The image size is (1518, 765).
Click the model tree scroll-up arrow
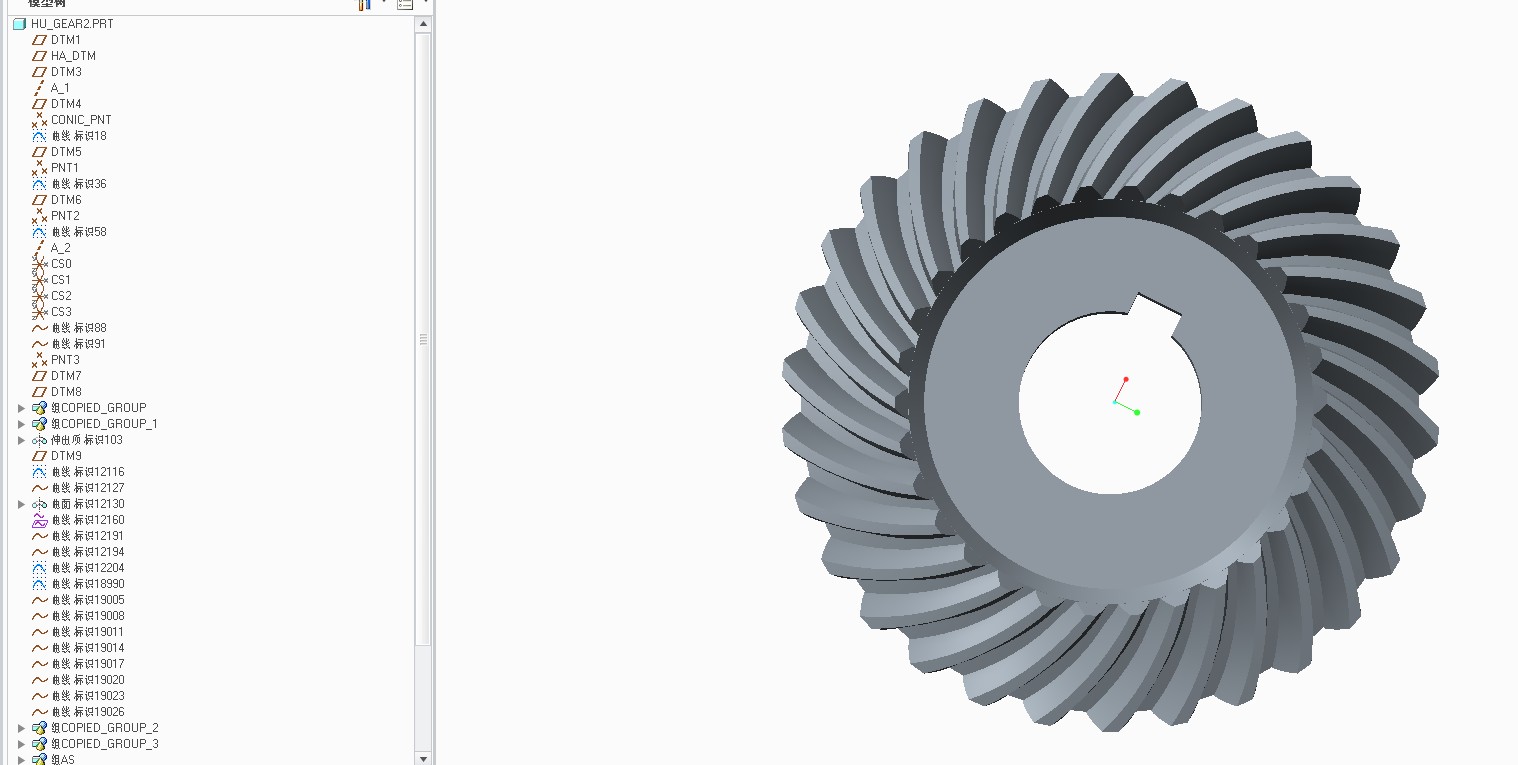click(423, 24)
